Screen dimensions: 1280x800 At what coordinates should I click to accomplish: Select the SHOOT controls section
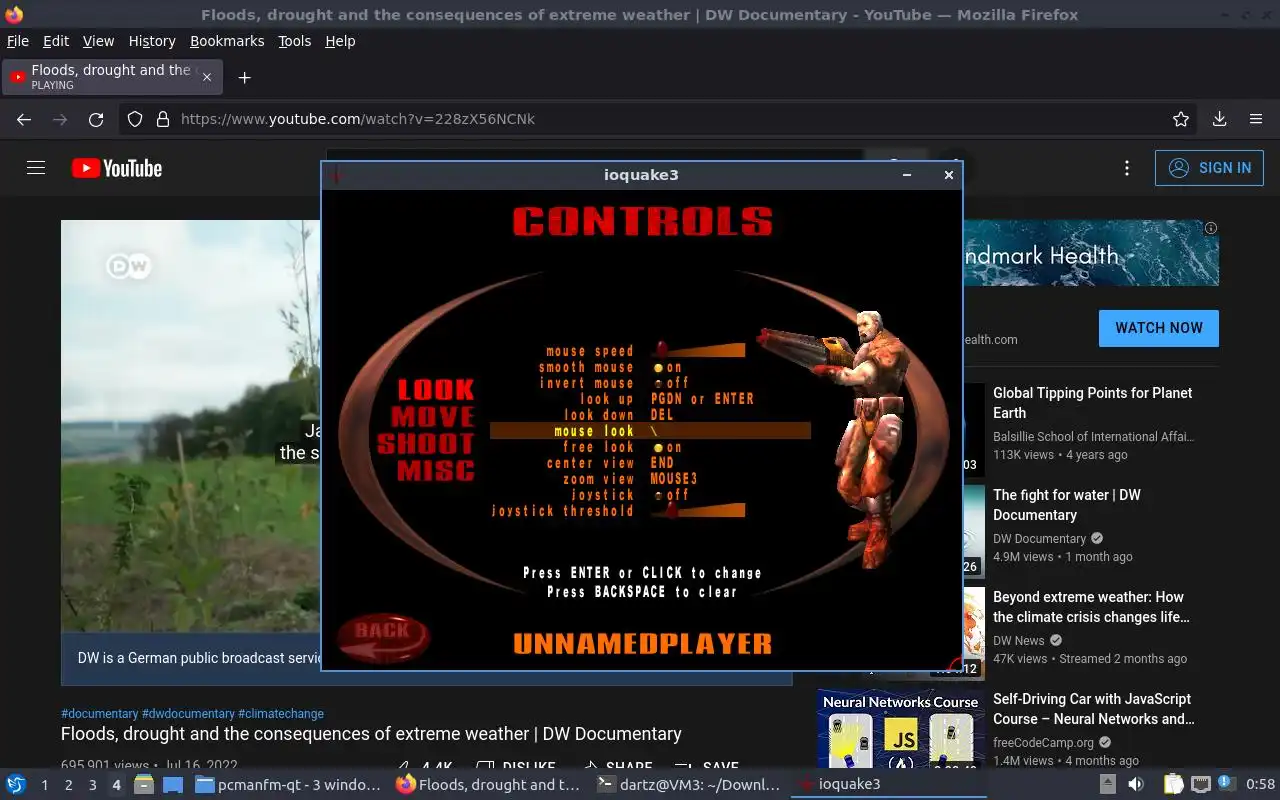(x=426, y=443)
